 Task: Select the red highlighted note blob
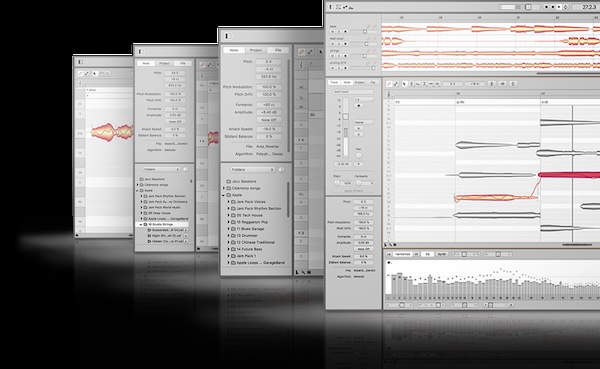[569, 175]
